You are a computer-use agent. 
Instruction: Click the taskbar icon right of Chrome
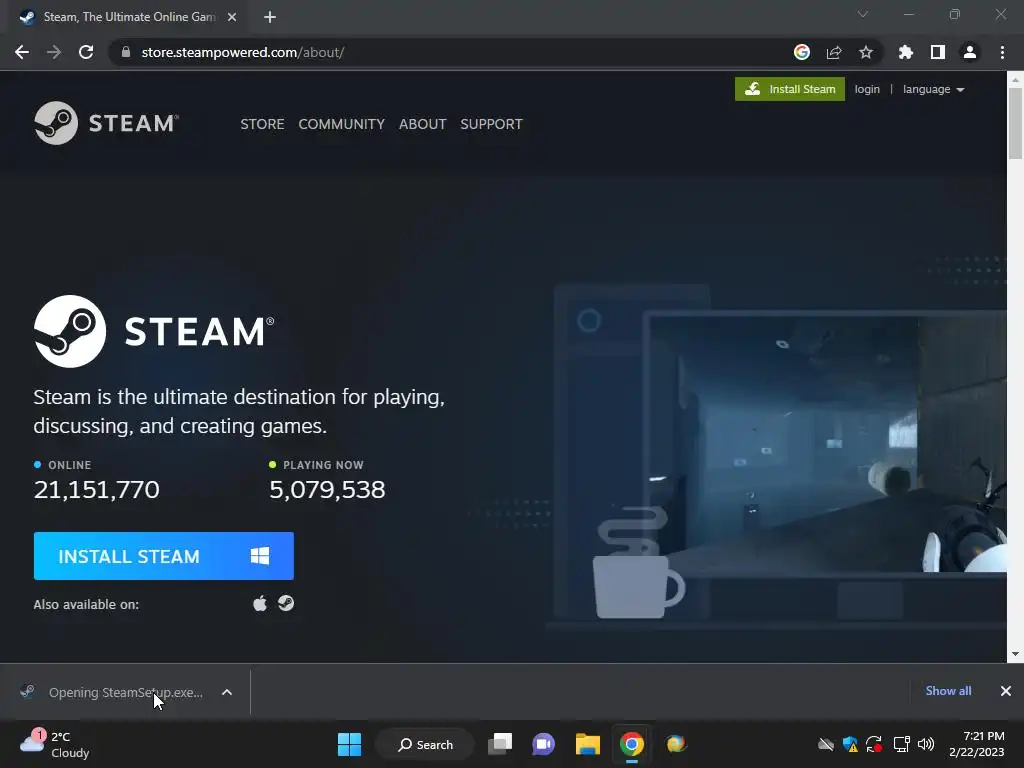[676, 744]
